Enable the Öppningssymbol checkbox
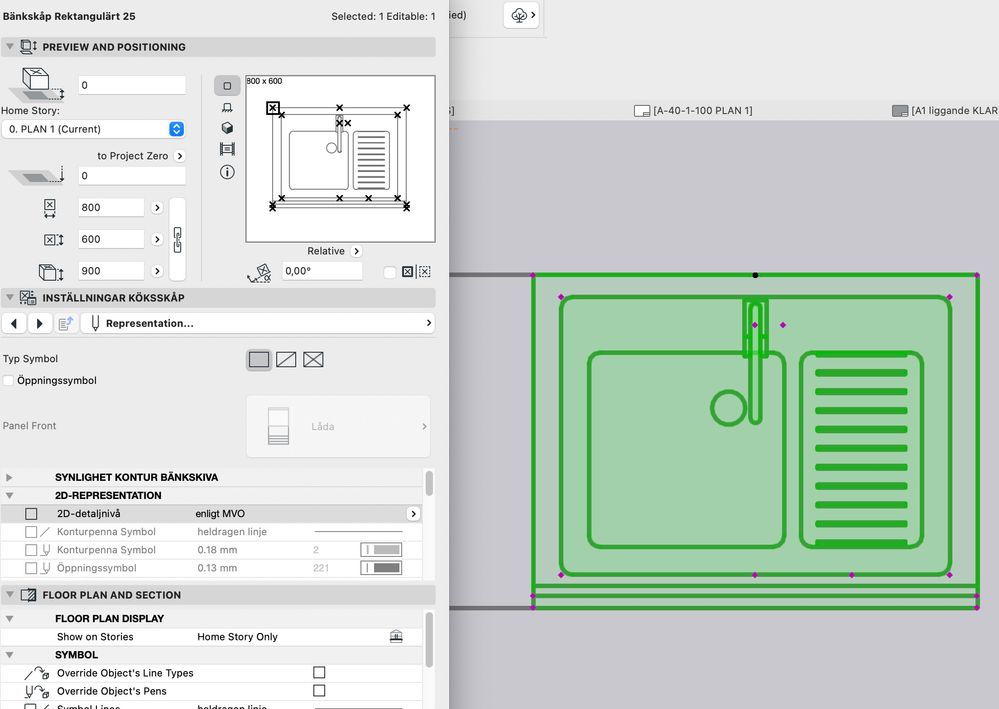 (x=9, y=381)
